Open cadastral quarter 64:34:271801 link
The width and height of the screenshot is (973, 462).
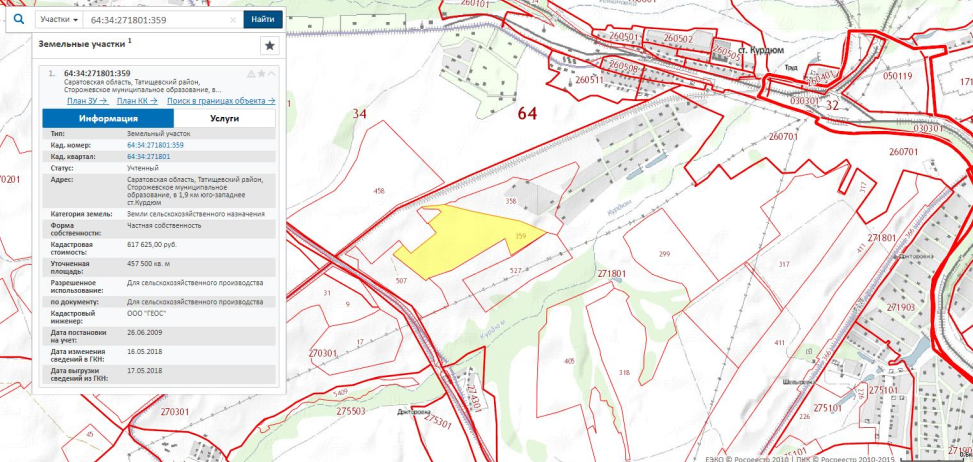tap(148, 157)
